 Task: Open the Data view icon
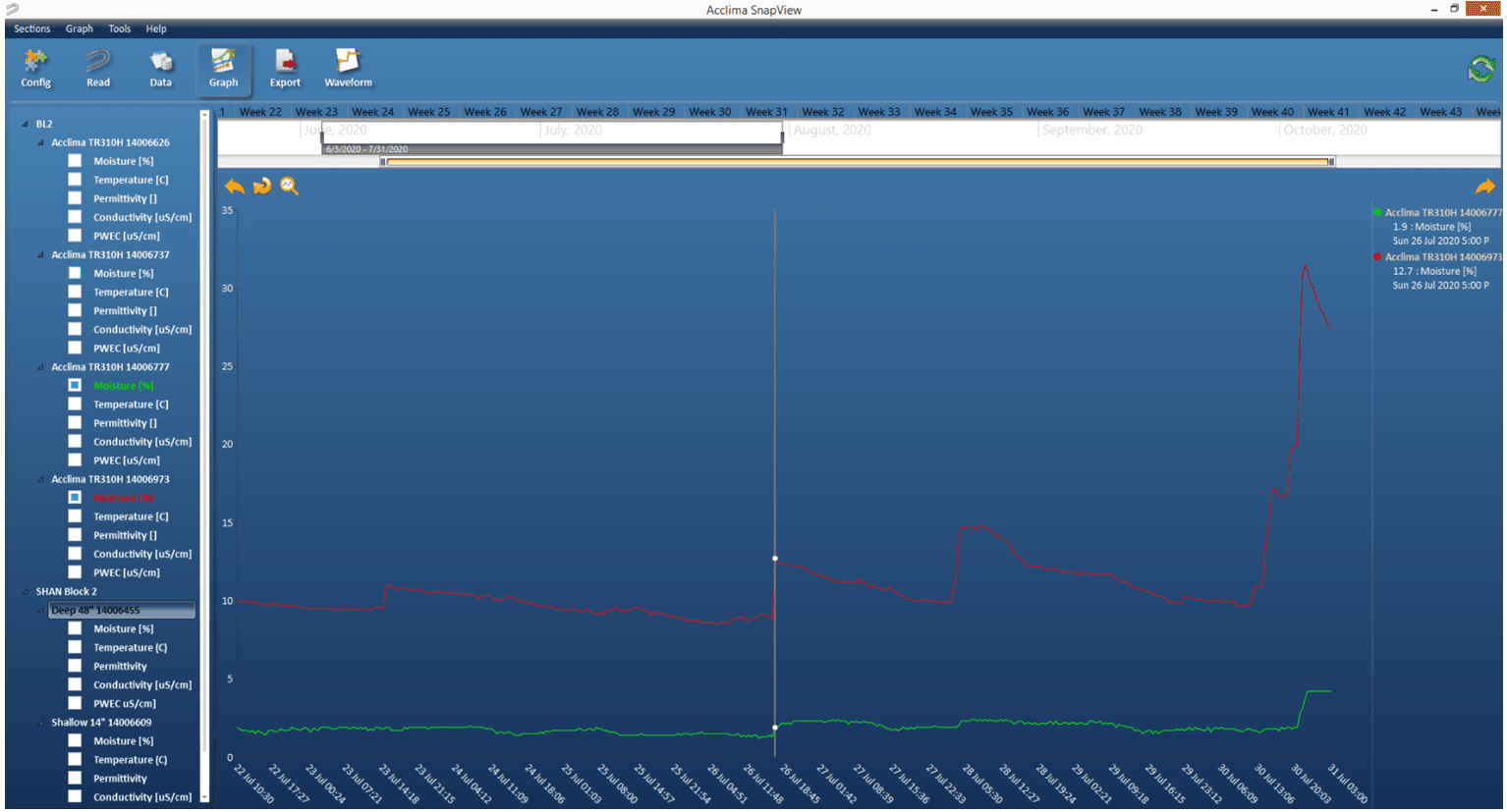pyautogui.click(x=161, y=69)
